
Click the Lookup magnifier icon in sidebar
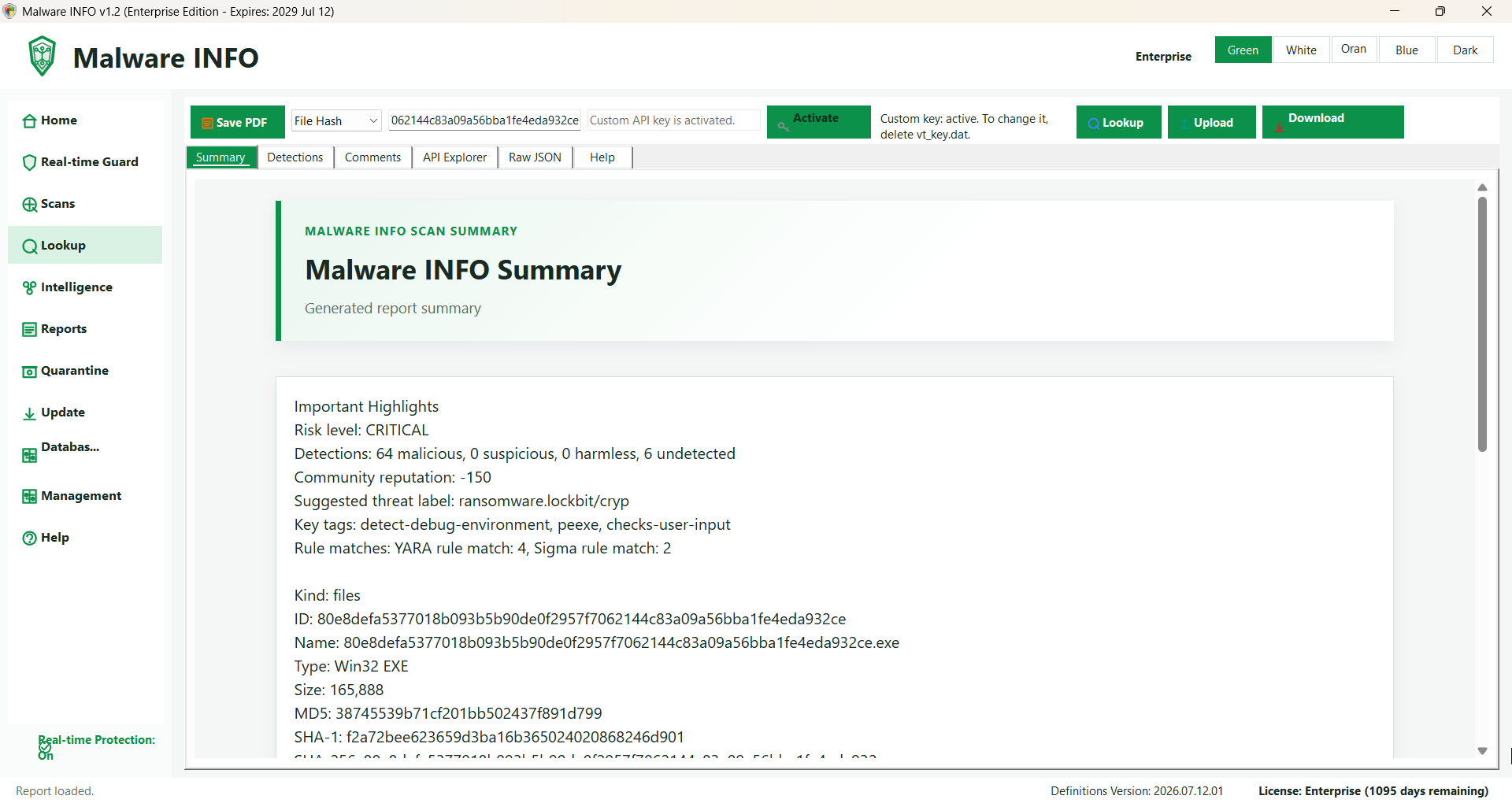29,246
